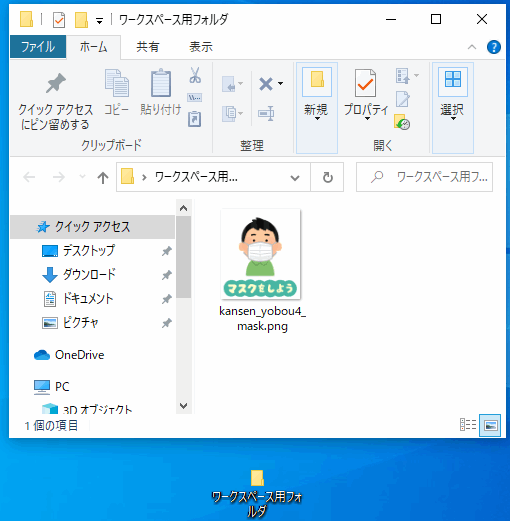Click the Pin to Quick Access pushpin icon
510x521 pixels.
point(56,83)
